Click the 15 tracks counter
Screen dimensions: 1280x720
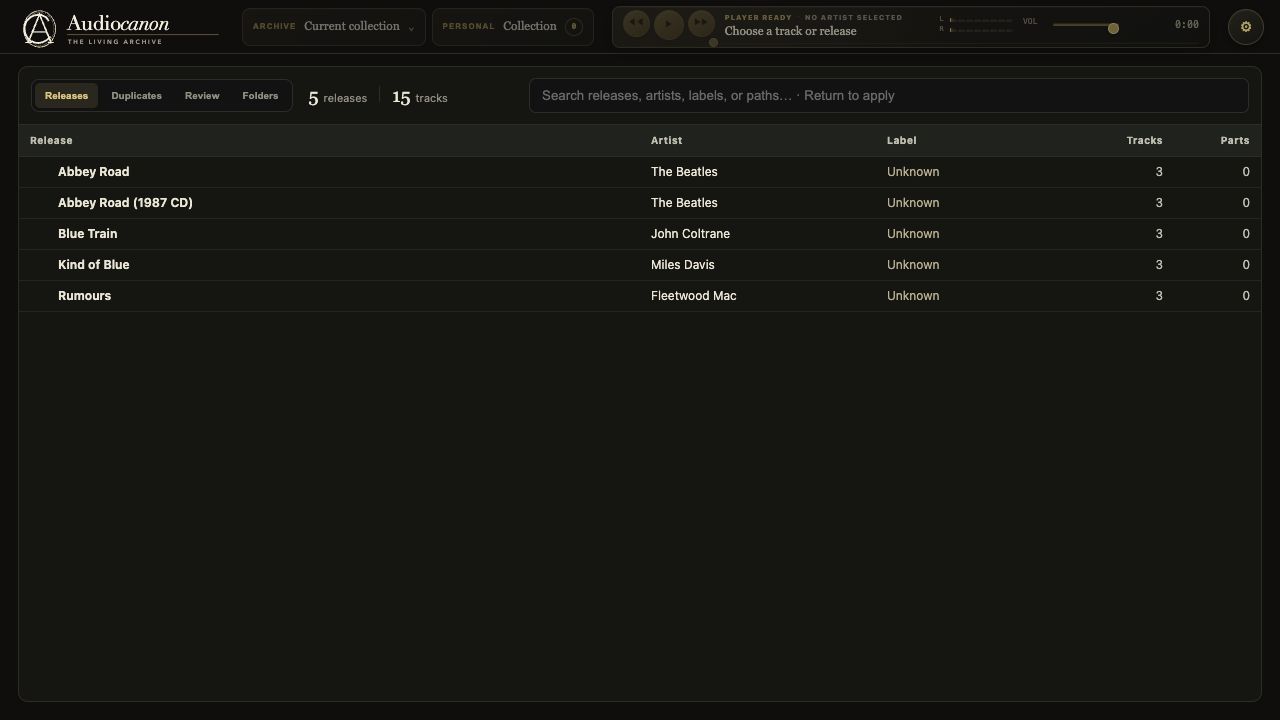click(x=420, y=97)
